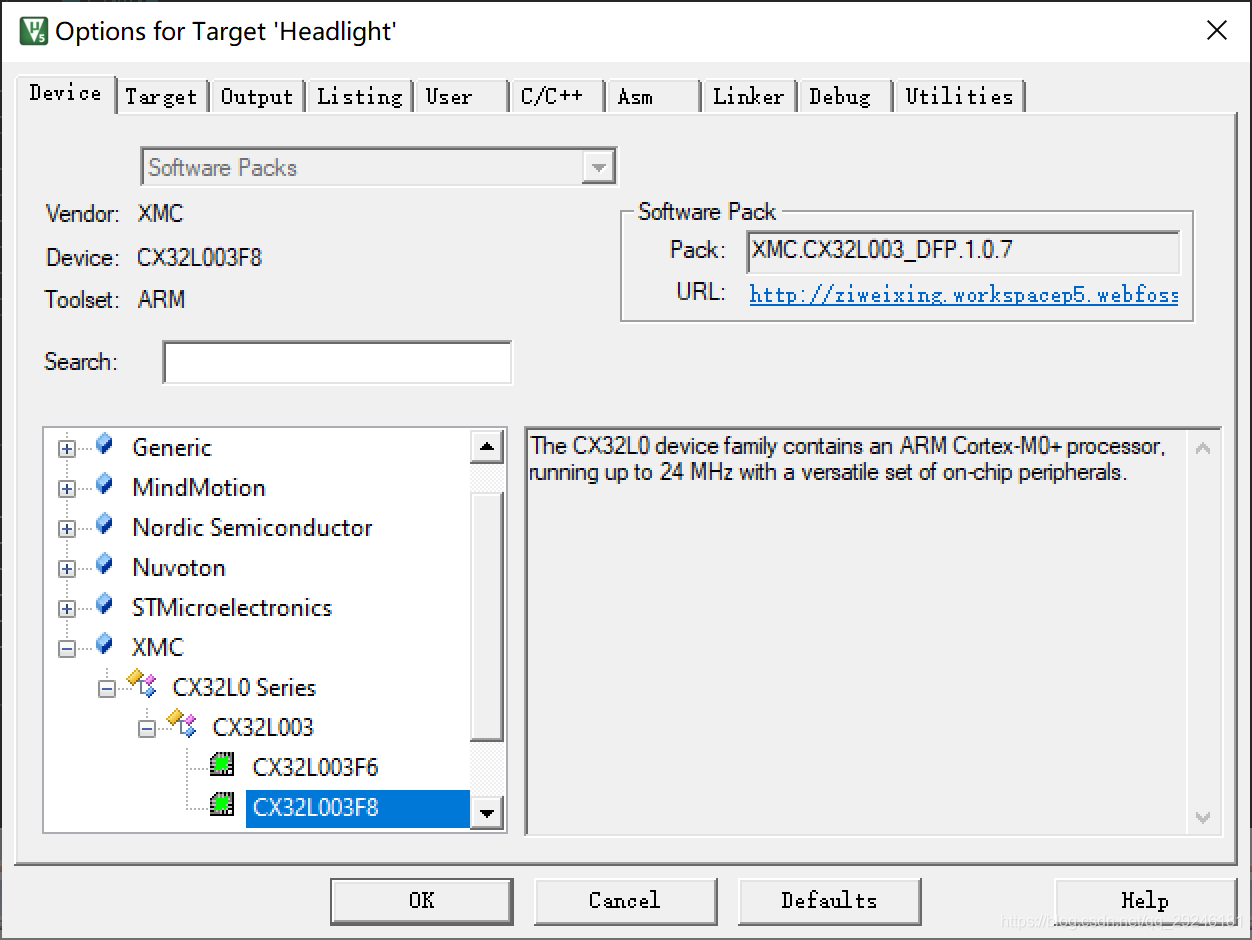Close the Options for Target dialog

pyautogui.click(x=1217, y=30)
